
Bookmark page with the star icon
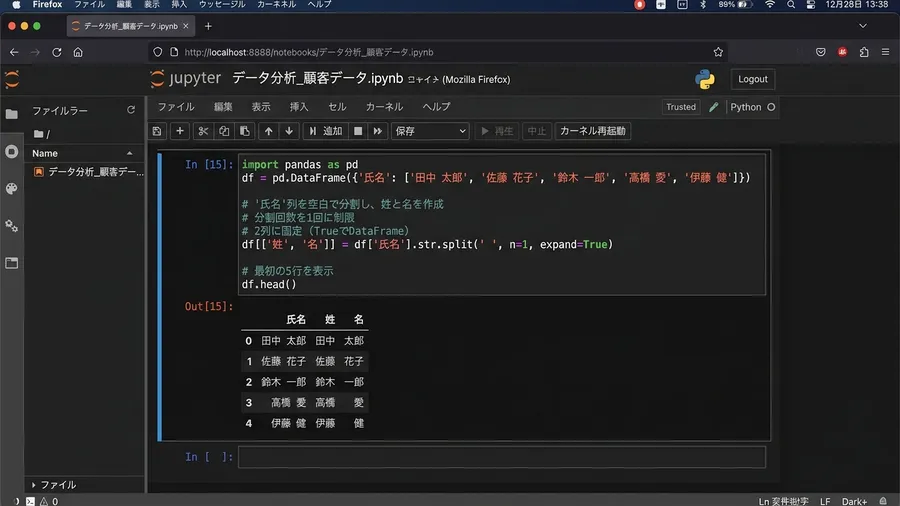[718, 52]
